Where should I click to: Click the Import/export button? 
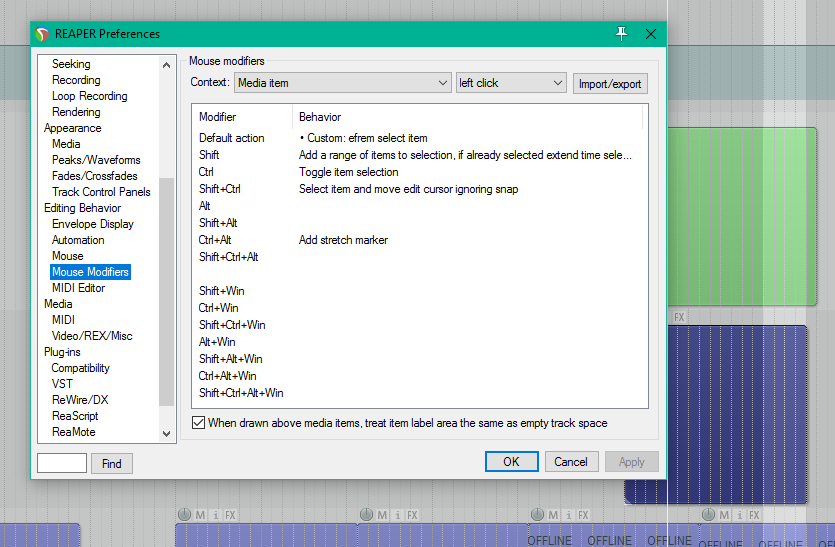(610, 84)
